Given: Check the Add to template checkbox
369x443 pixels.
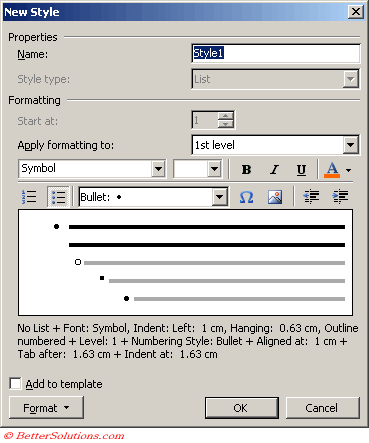Looking at the screenshot, I should 15,383.
